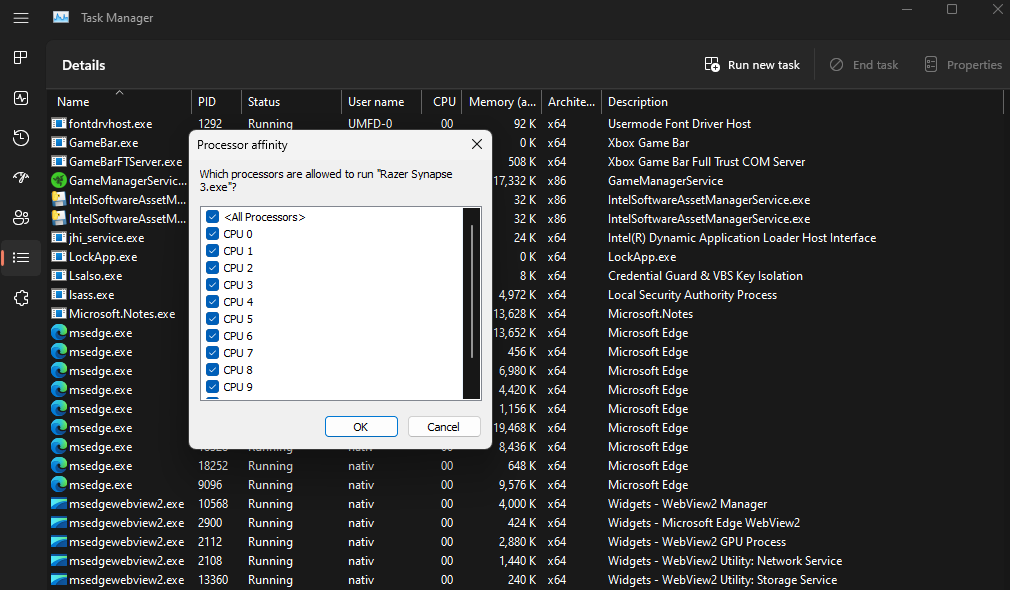The image size is (1010, 590).
Task: Click Credential Guard & VBS Key Isolation
Action: 705,276
